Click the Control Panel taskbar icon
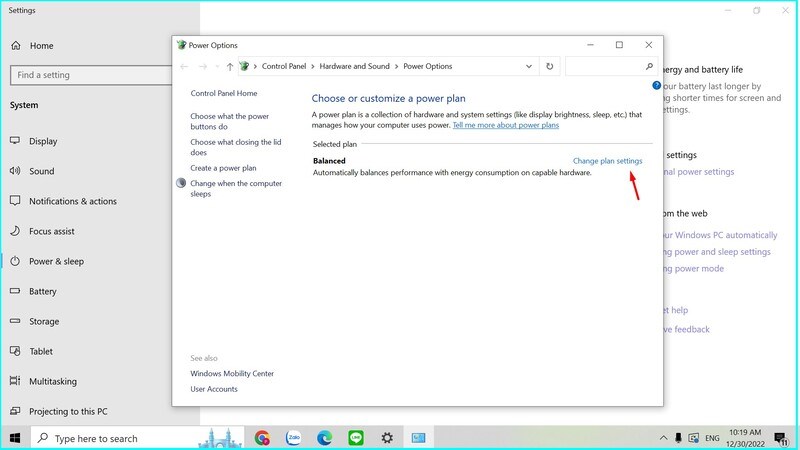 418,438
